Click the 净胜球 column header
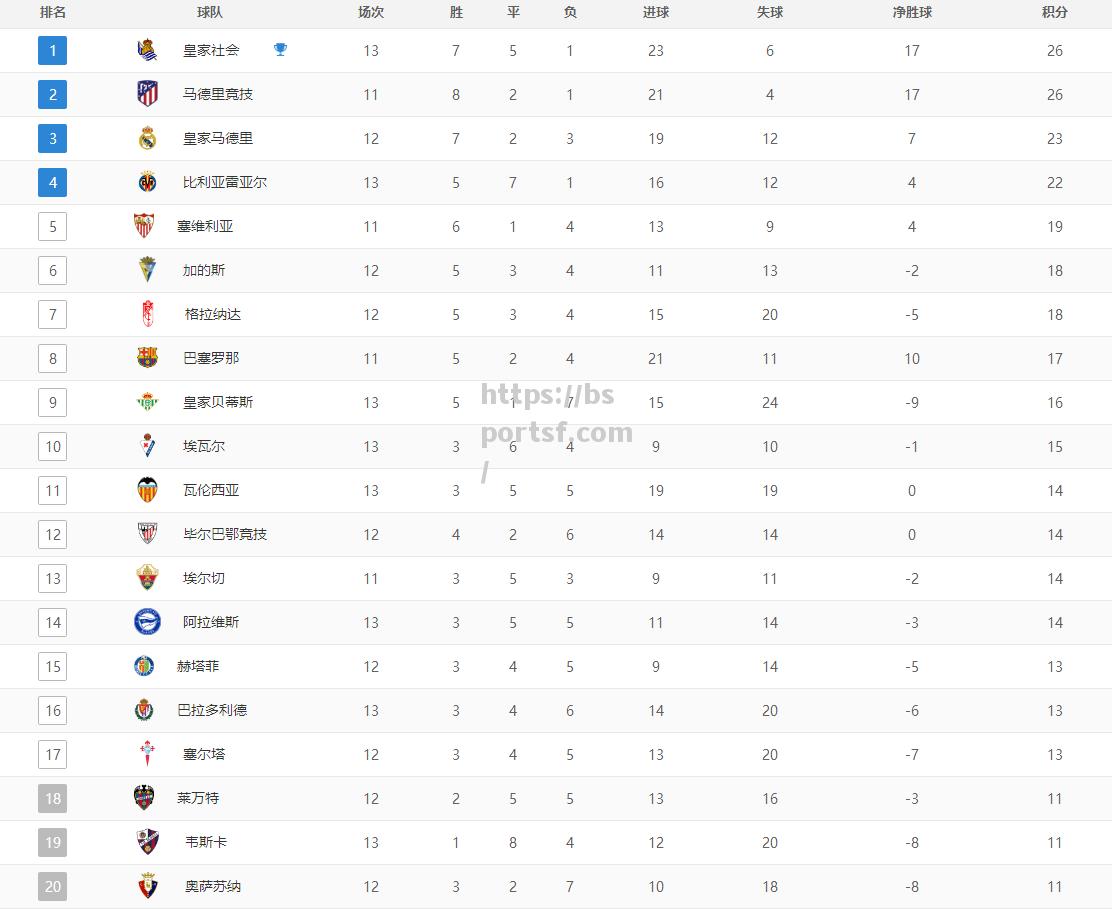 pyautogui.click(x=912, y=12)
